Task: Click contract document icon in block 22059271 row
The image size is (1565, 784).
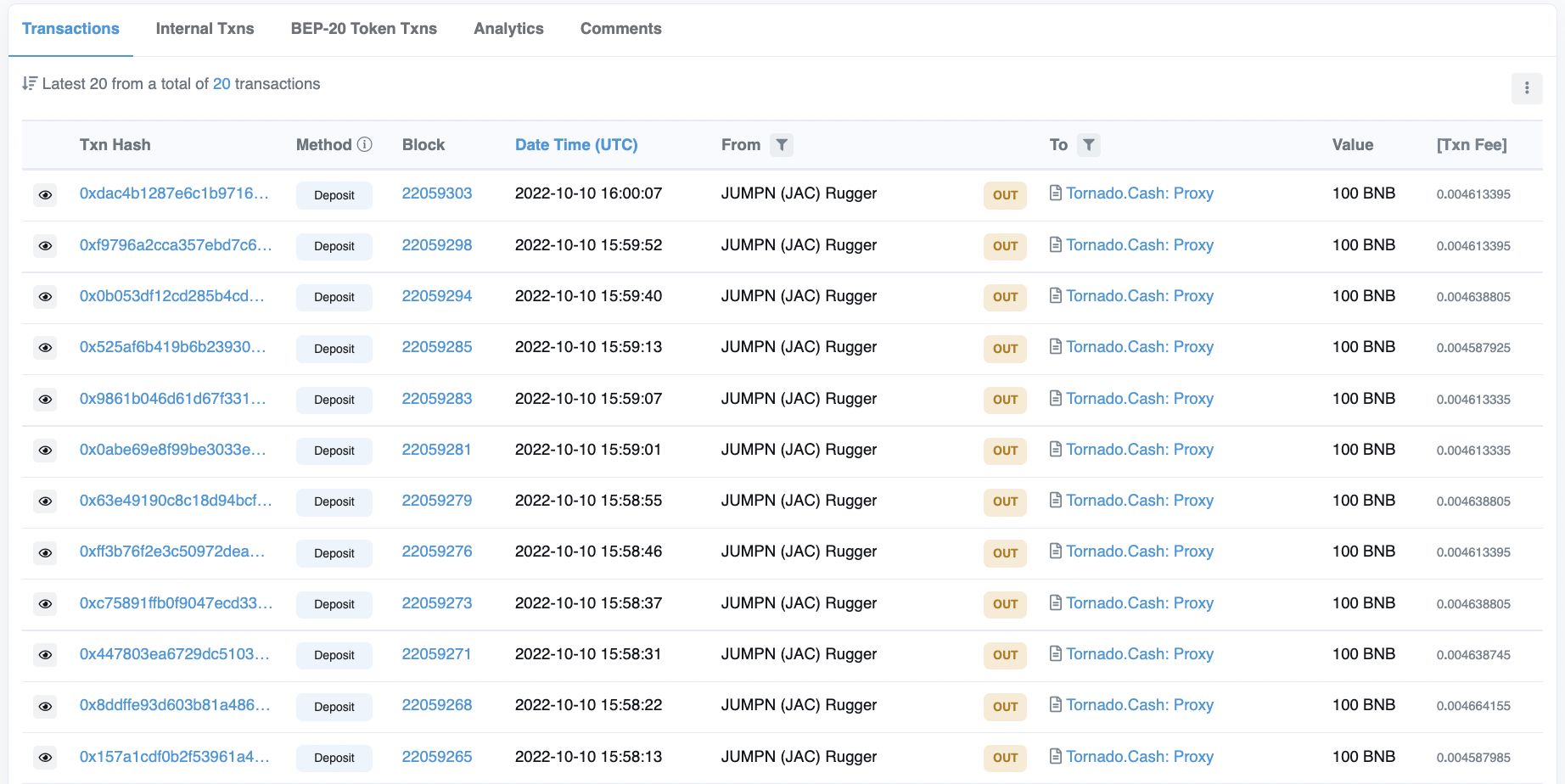Action: tap(1056, 653)
